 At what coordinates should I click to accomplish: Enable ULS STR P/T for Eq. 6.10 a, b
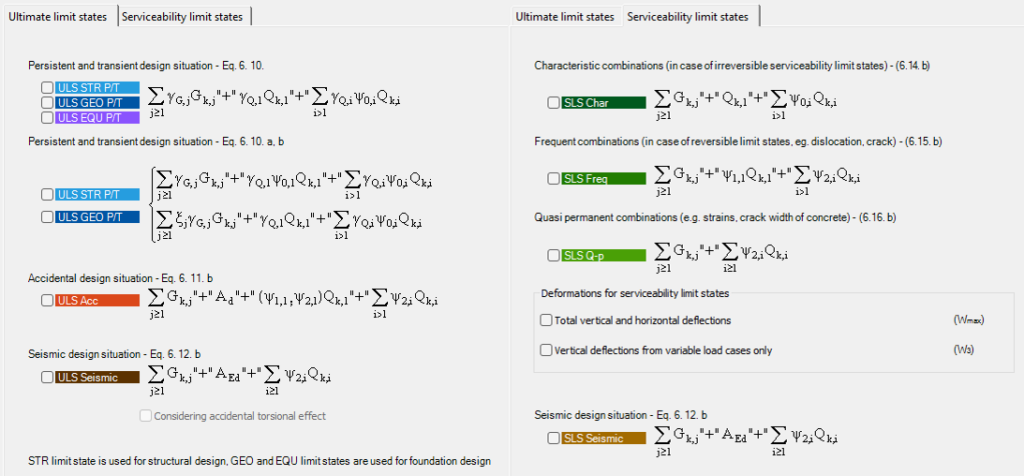coord(46,195)
